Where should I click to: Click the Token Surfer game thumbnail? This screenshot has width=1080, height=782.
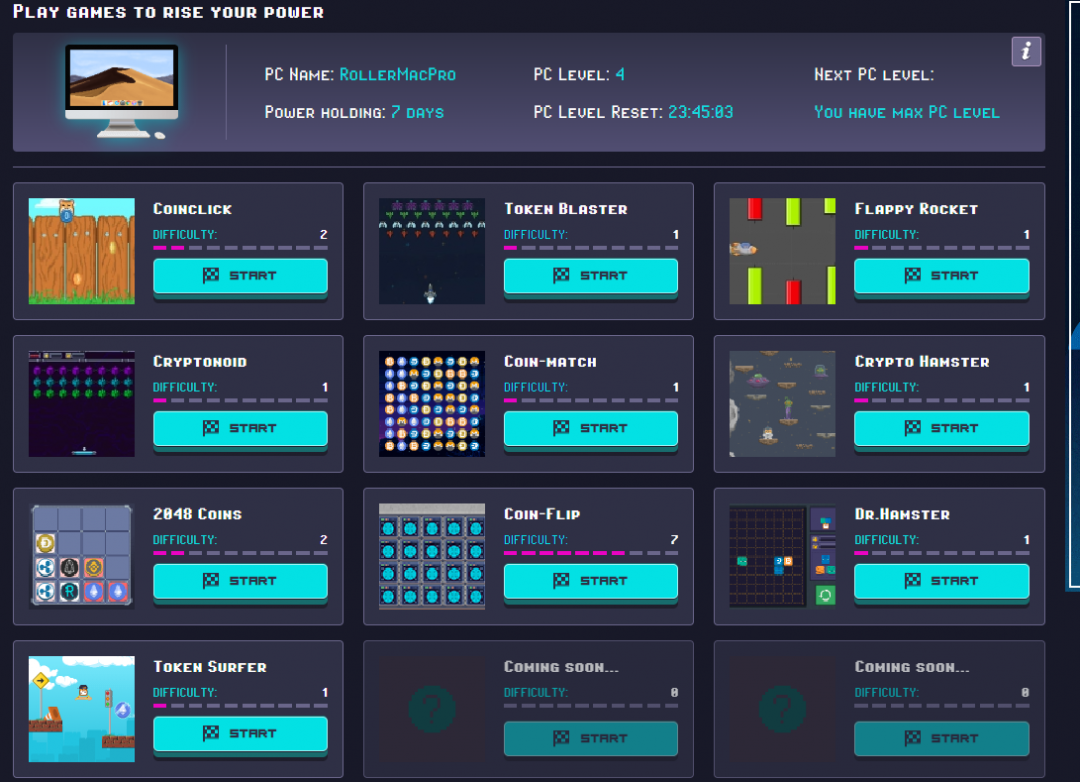click(81, 709)
